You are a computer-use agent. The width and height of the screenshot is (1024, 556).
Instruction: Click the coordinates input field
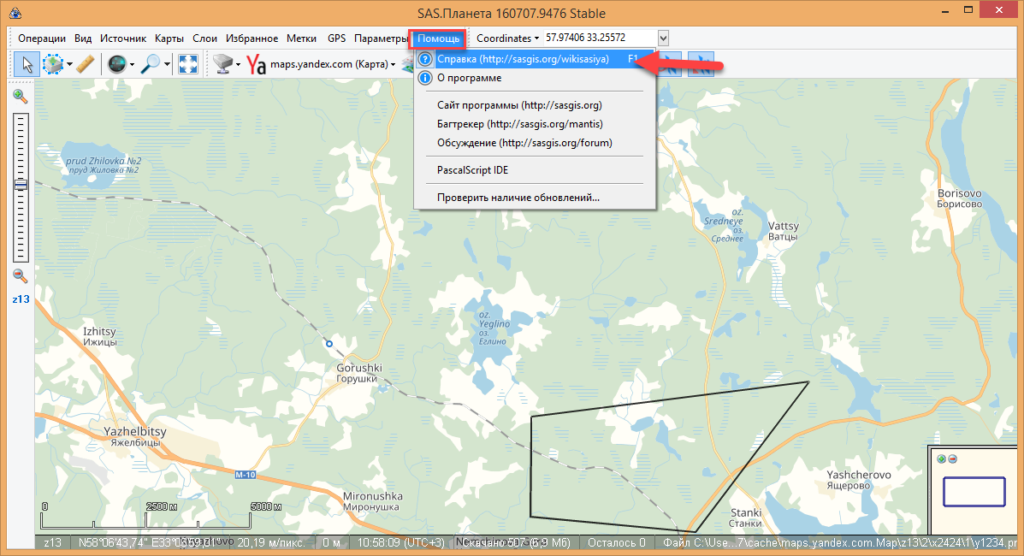click(x=598, y=38)
